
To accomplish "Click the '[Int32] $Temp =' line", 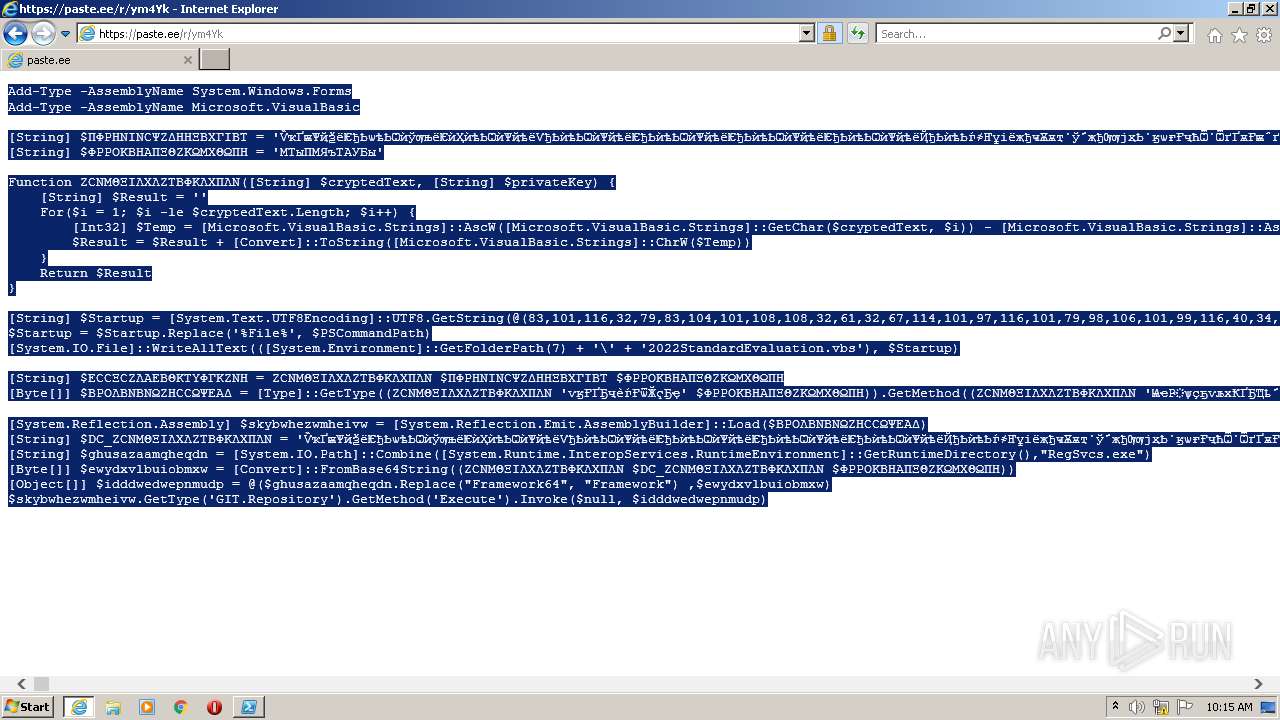I will 676,227.
